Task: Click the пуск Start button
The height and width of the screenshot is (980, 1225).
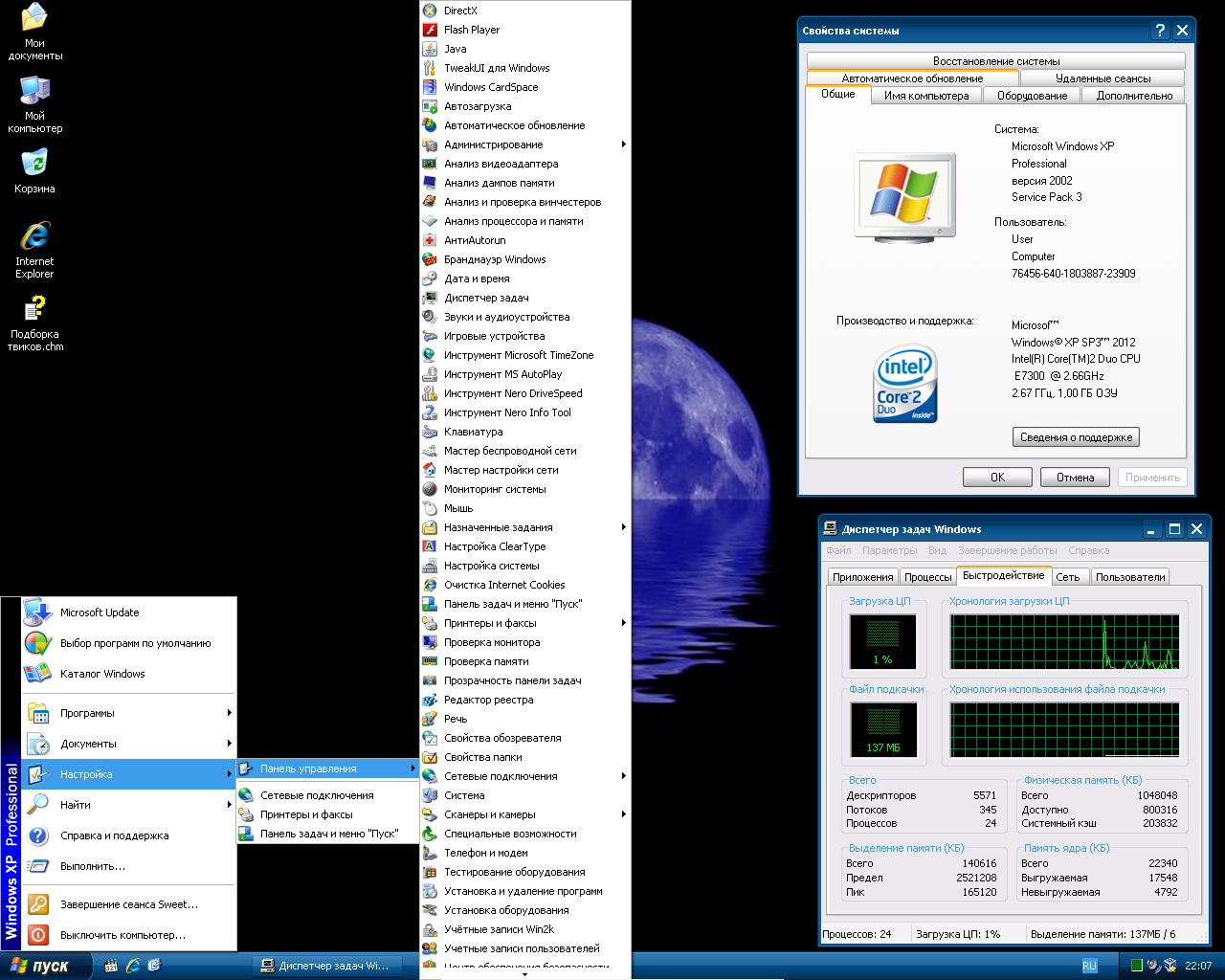Action: coord(46,966)
